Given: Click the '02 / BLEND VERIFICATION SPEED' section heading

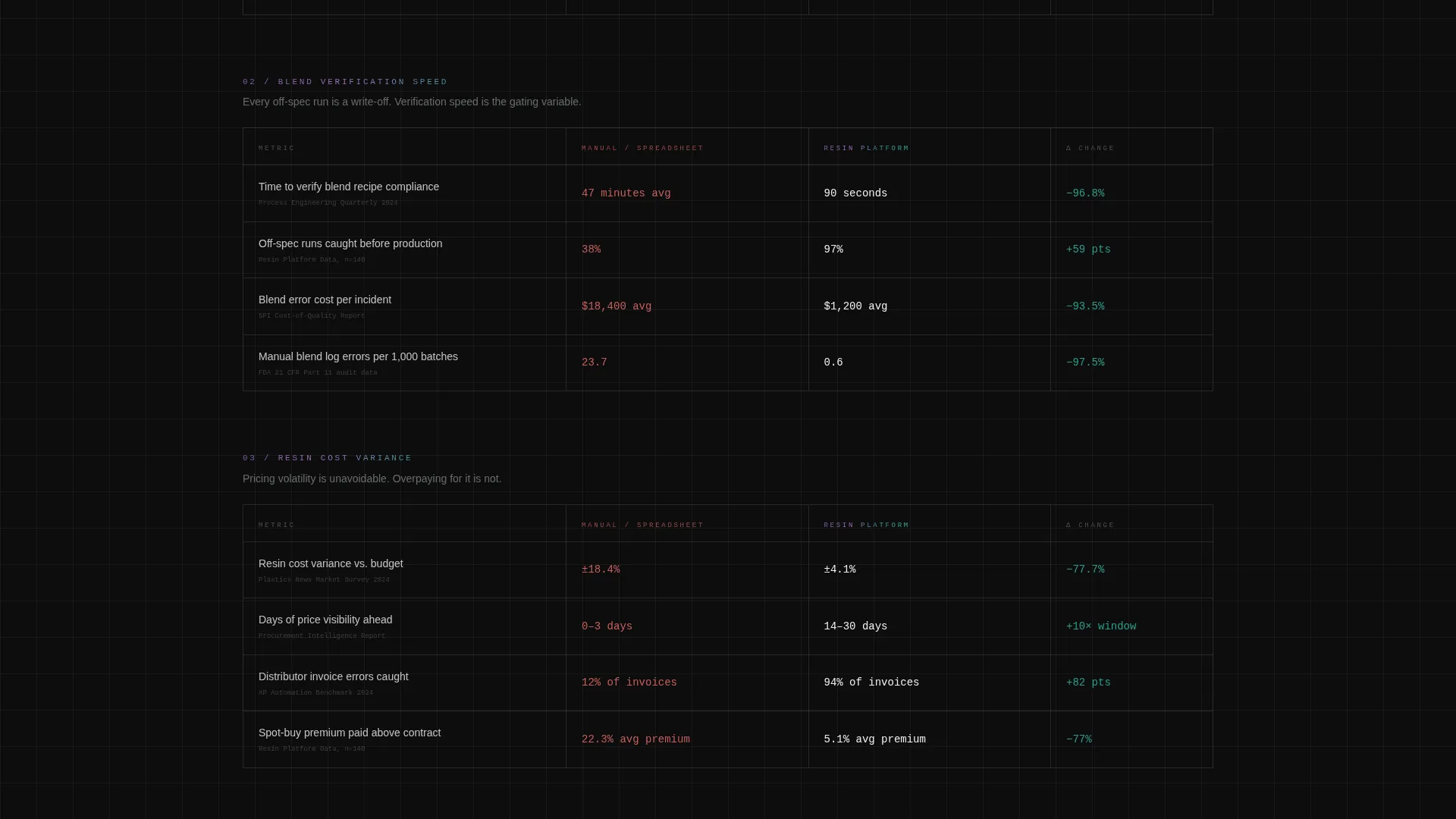Looking at the screenshot, I should (345, 82).
